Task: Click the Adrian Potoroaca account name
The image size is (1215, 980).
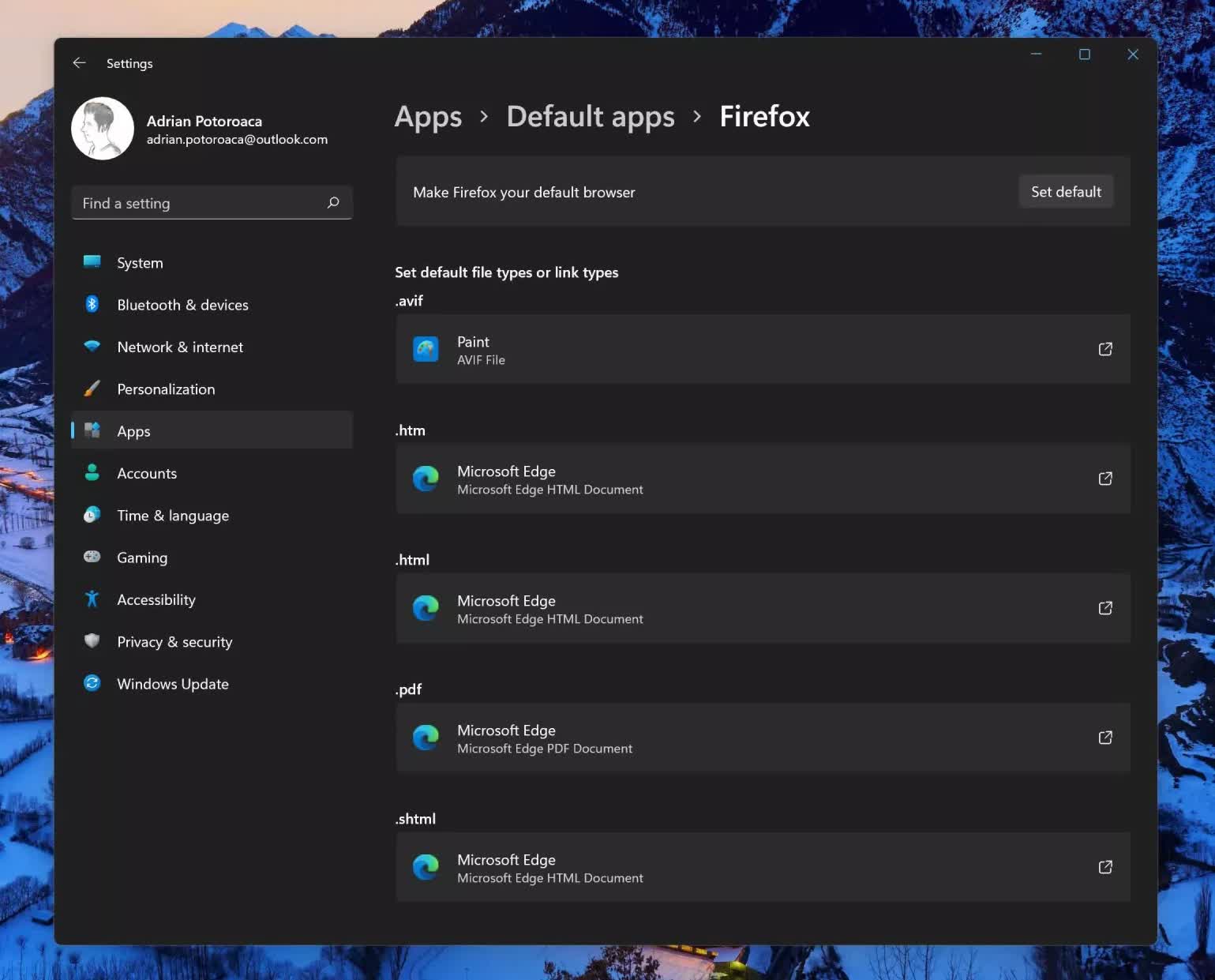Action: (x=204, y=121)
